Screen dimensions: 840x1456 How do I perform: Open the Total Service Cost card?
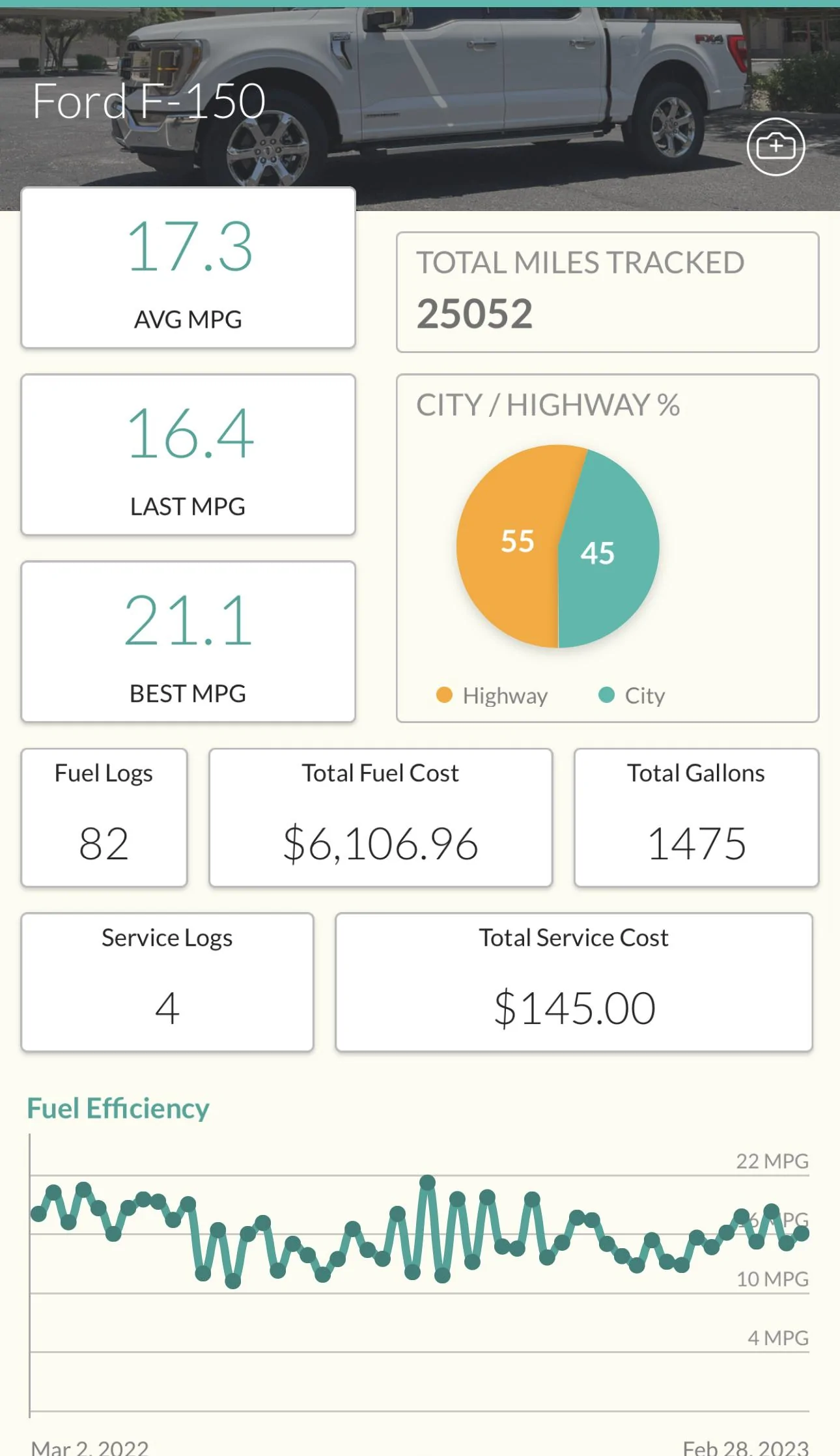574,982
